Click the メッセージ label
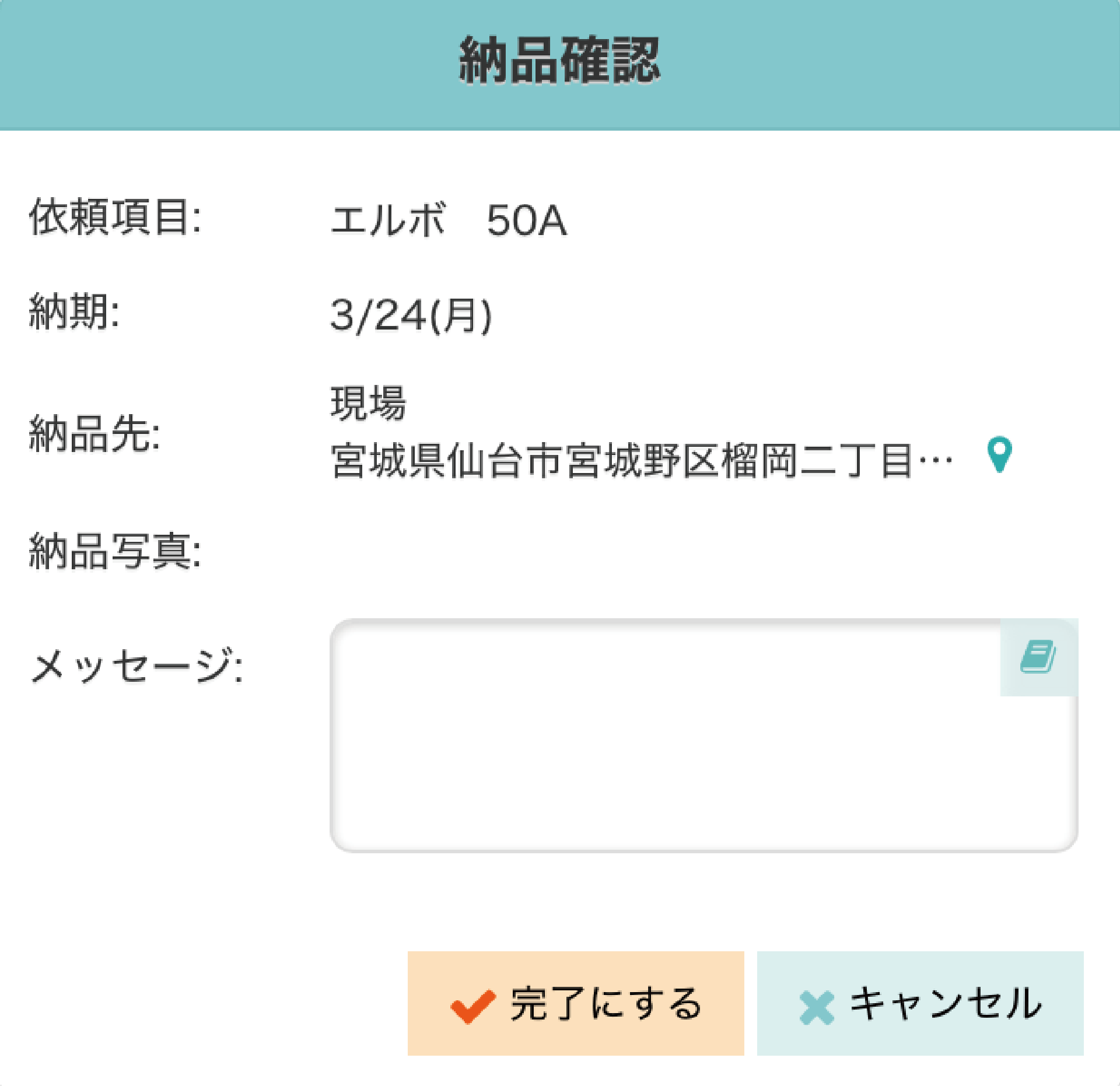Viewport: 1120px width, 1086px height. [x=136, y=665]
